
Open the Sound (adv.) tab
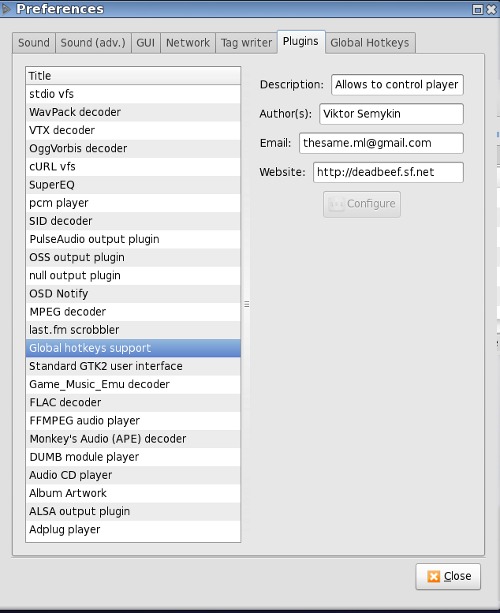[x=93, y=43]
